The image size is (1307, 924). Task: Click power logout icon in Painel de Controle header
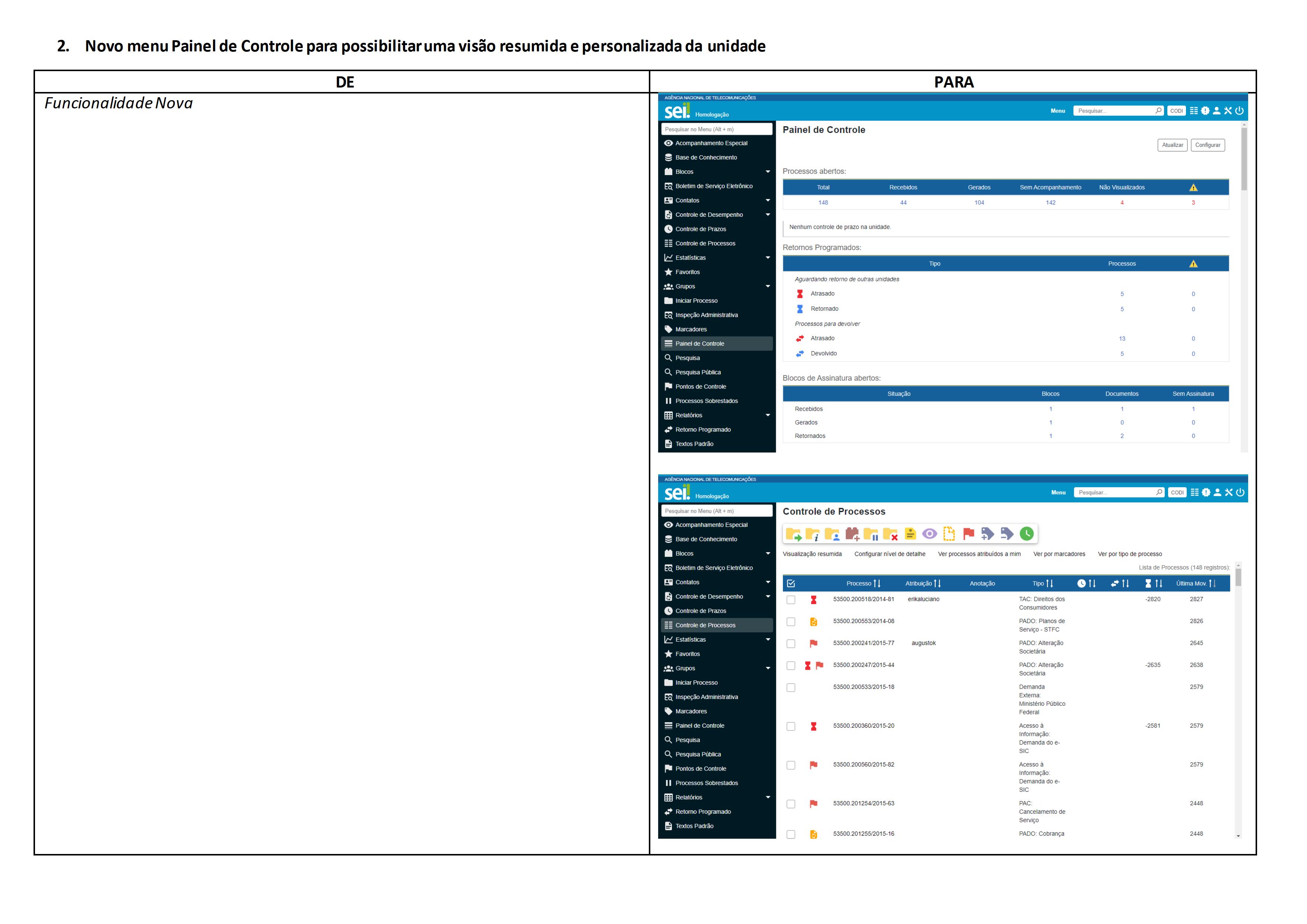(1239, 111)
